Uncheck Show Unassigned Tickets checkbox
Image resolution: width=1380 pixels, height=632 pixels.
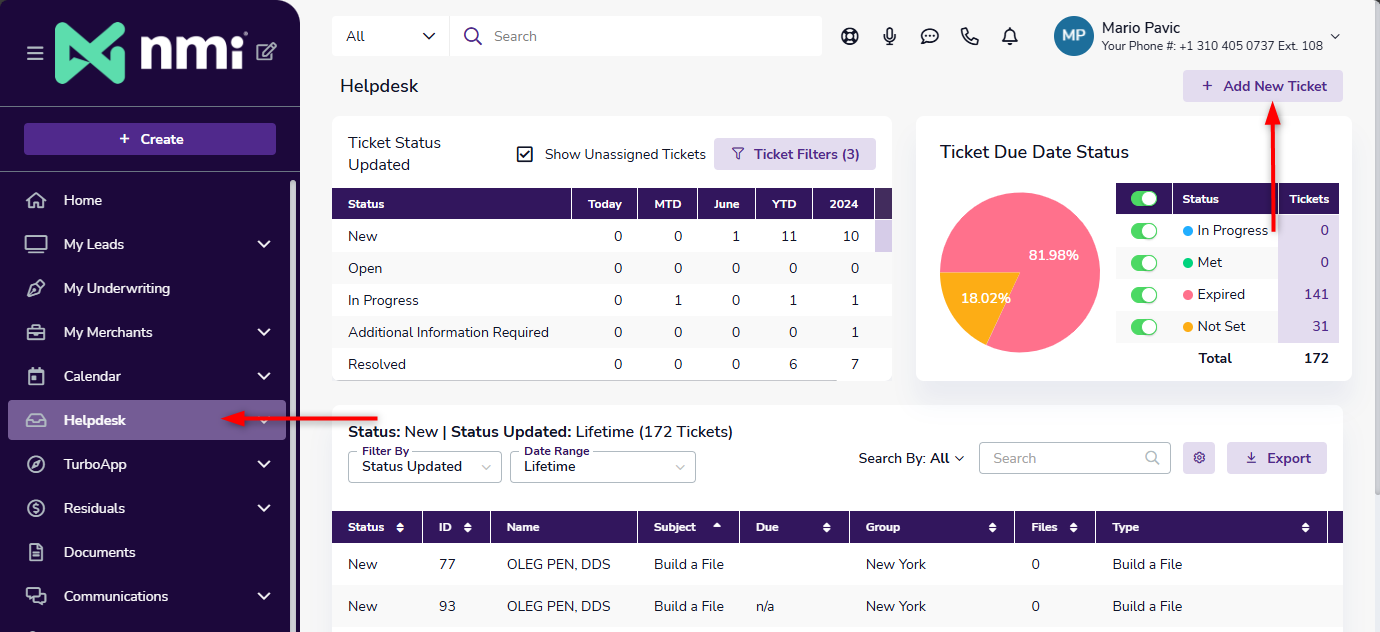[x=525, y=154]
